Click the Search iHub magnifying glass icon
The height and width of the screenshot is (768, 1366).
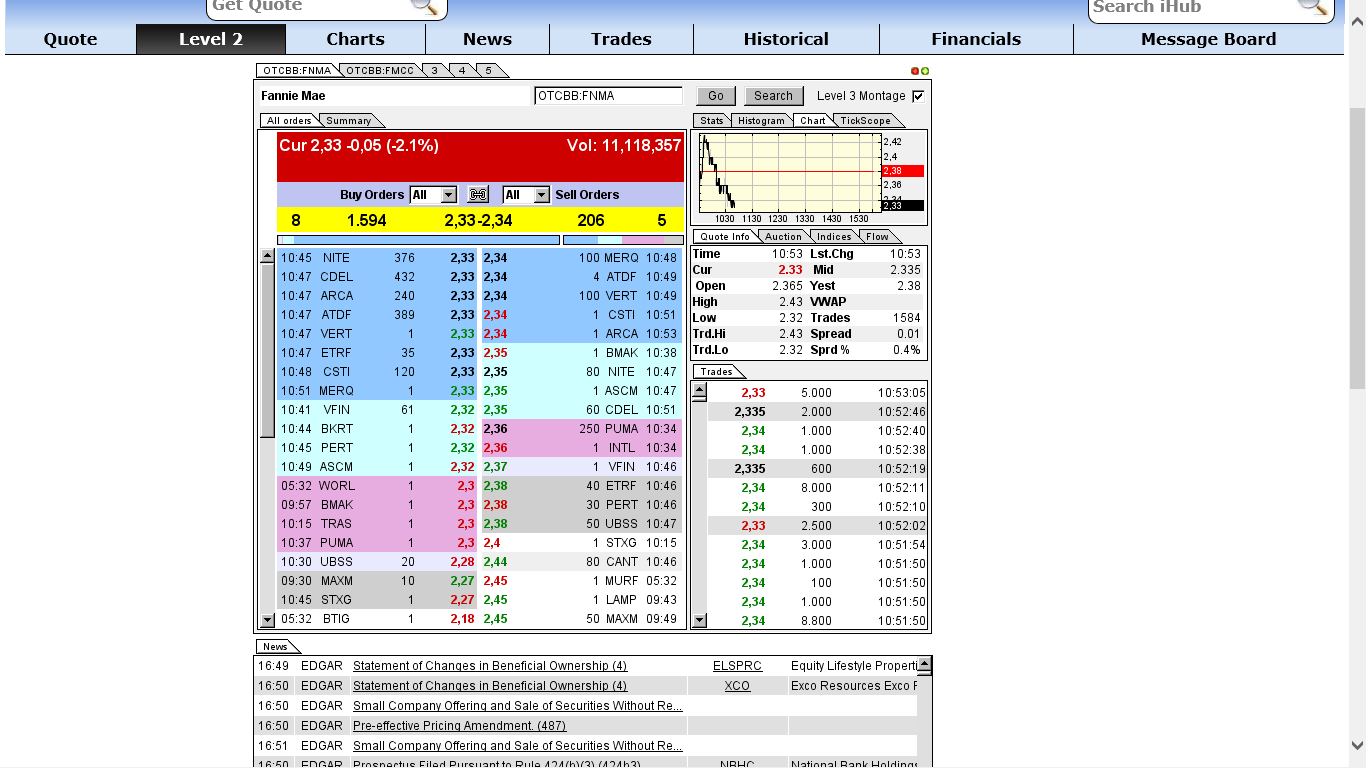click(1313, 8)
